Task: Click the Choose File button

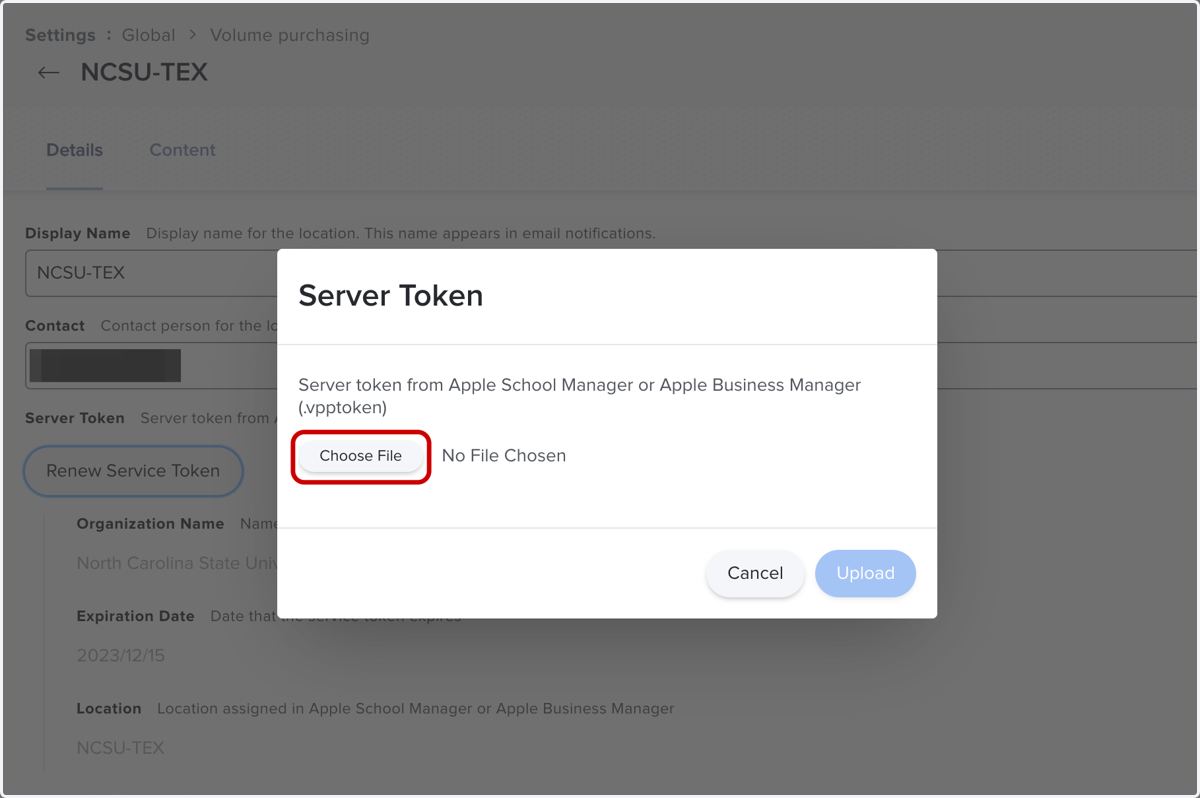Action: [x=361, y=456]
